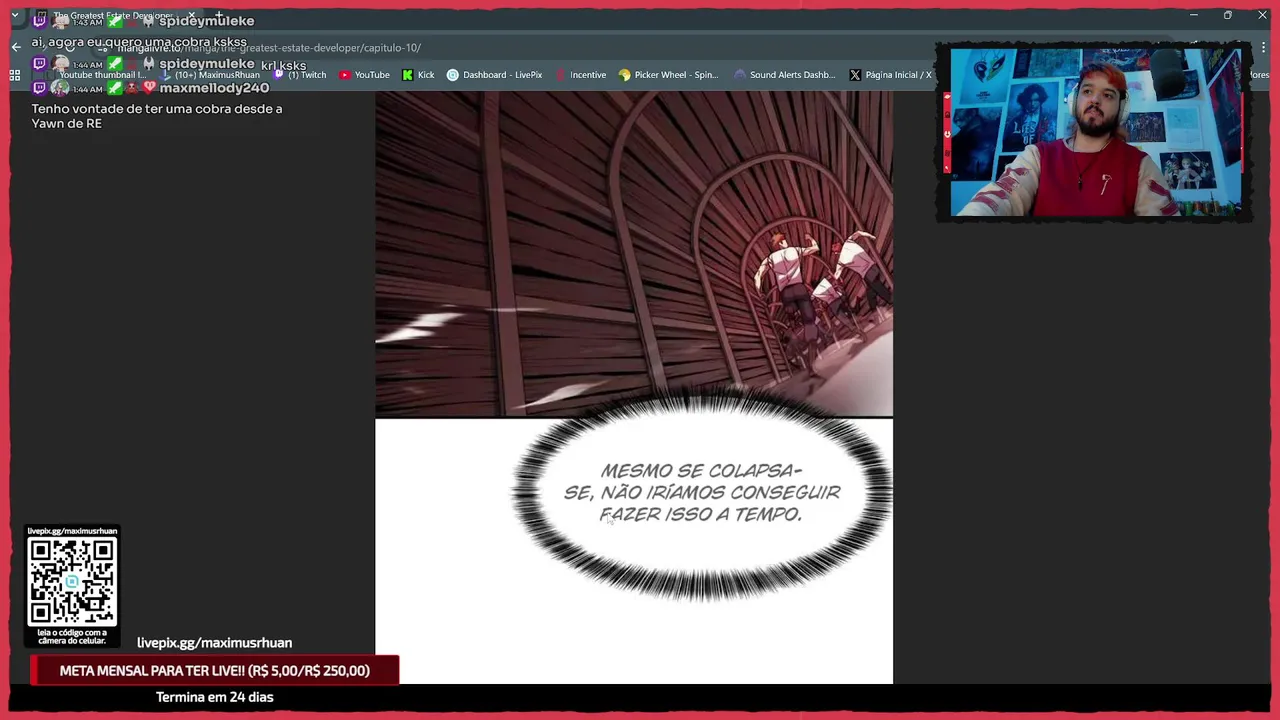This screenshot has height=720, width=1280.
Task: Click the manga panel with running characters
Action: tap(634, 255)
